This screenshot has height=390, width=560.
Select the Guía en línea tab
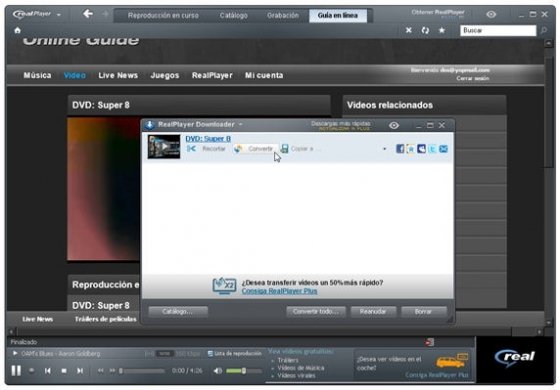[338, 15]
